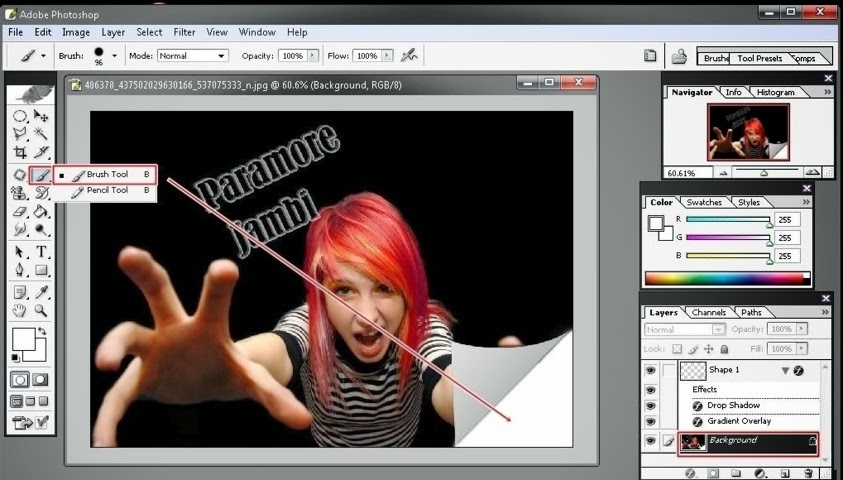Select the Magic Wand tool
The height and width of the screenshot is (480, 843).
[x=41, y=133]
